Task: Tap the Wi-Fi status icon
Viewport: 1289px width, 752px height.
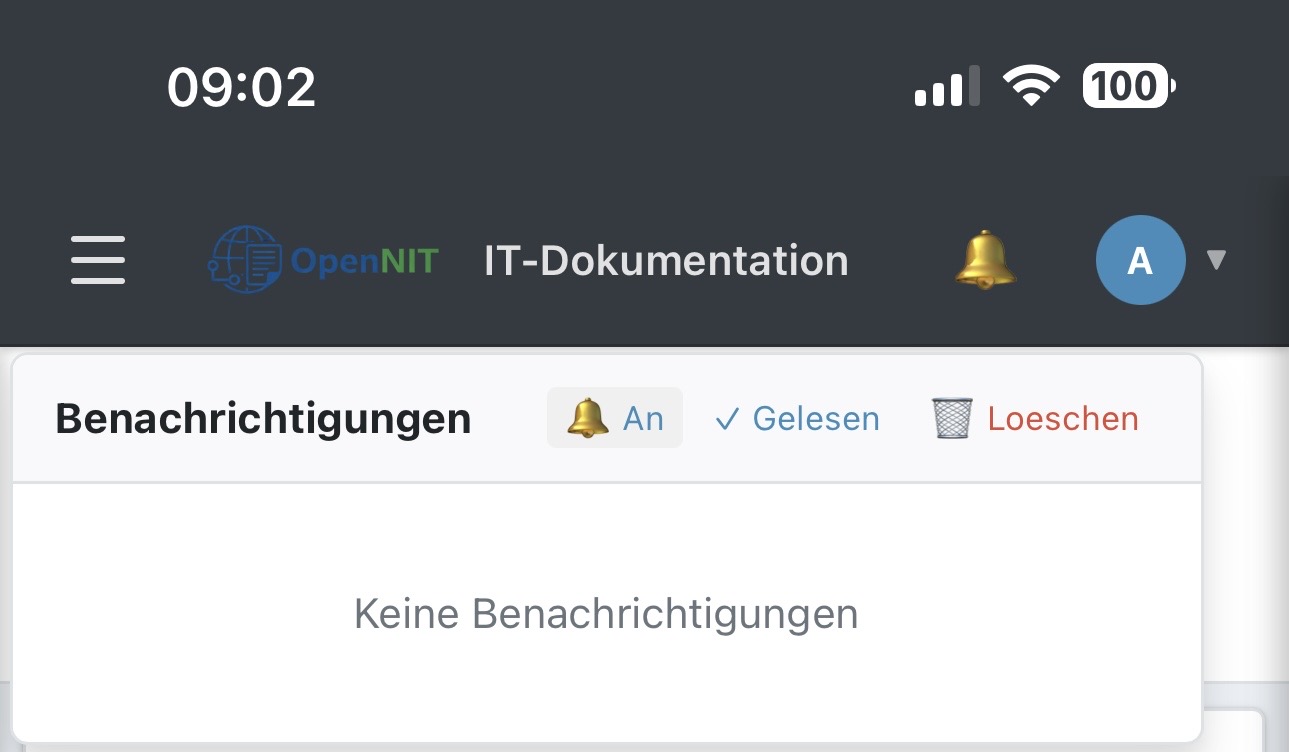Action: point(1033,87)
